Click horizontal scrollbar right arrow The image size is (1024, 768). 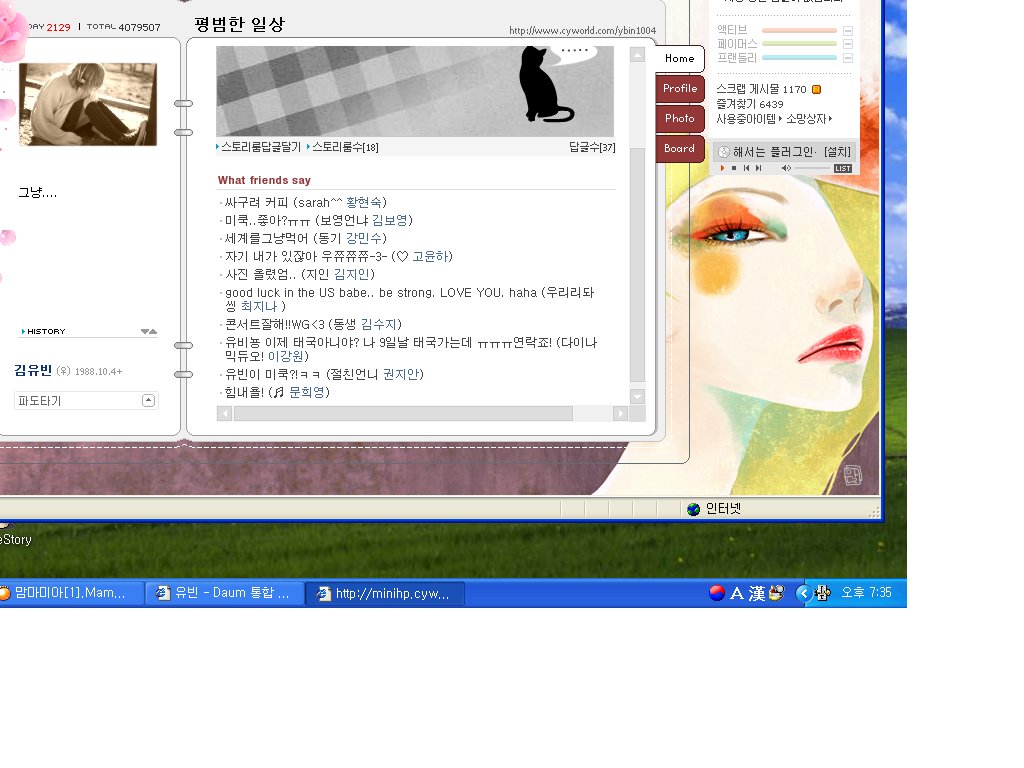(x=620, y=413)
